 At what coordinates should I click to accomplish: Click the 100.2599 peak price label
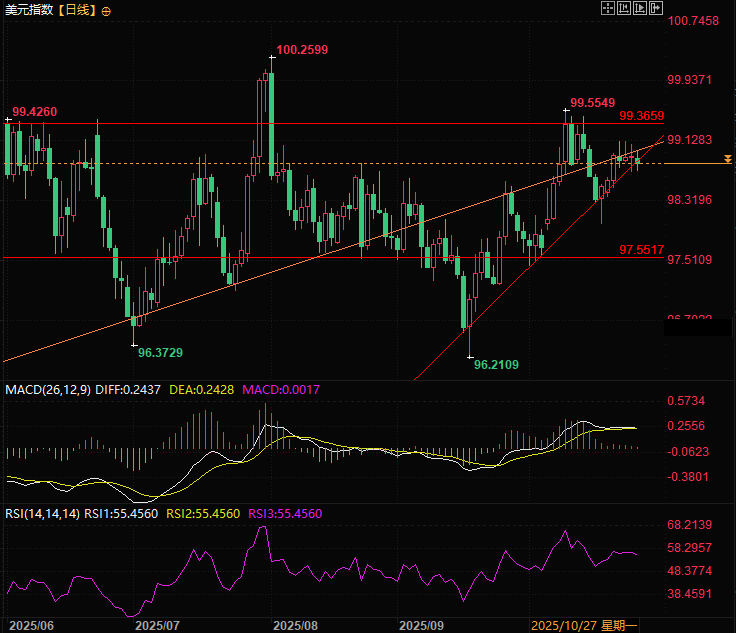tap(302, 49)
